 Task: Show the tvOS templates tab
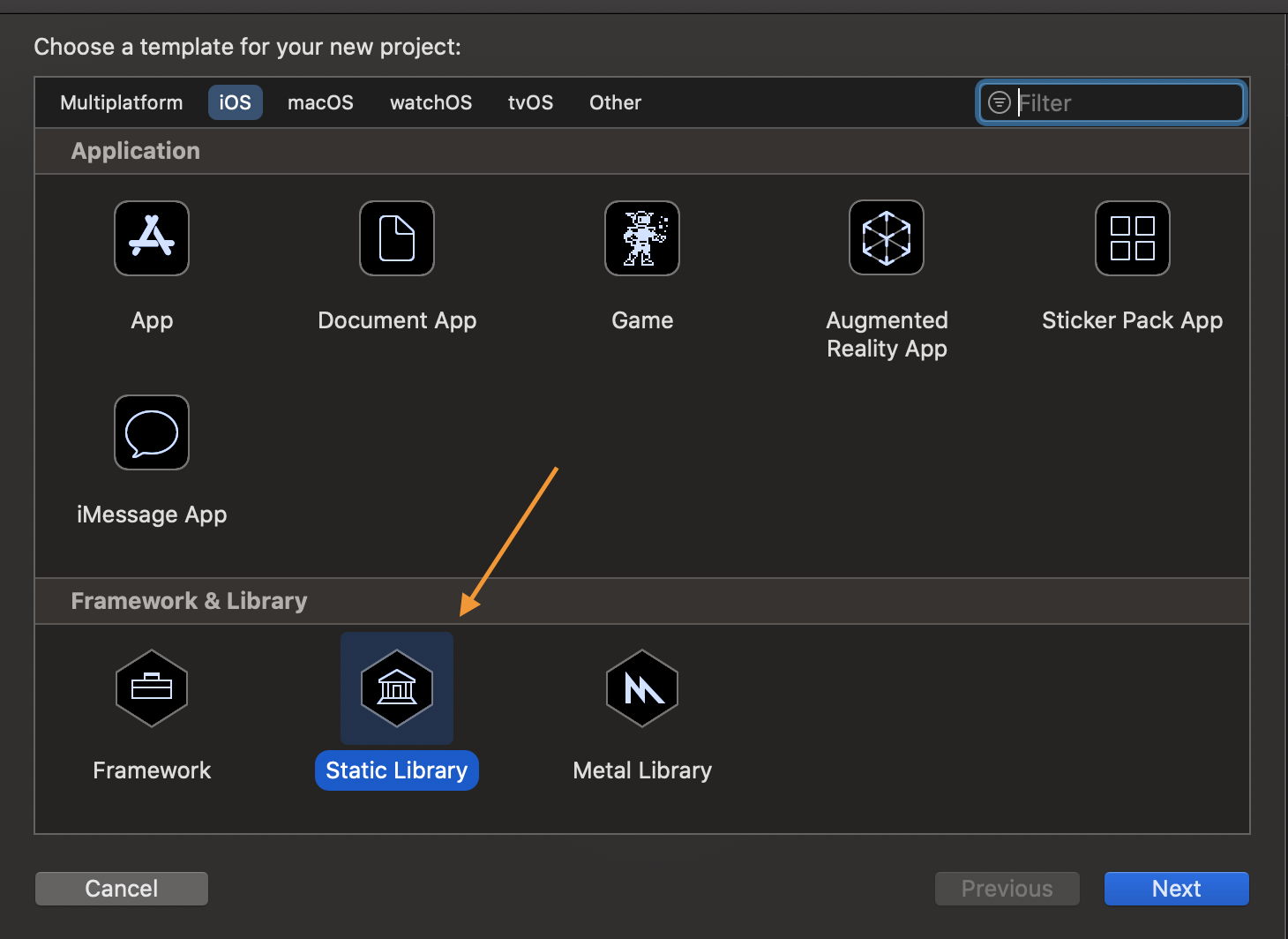pos(530,103)
